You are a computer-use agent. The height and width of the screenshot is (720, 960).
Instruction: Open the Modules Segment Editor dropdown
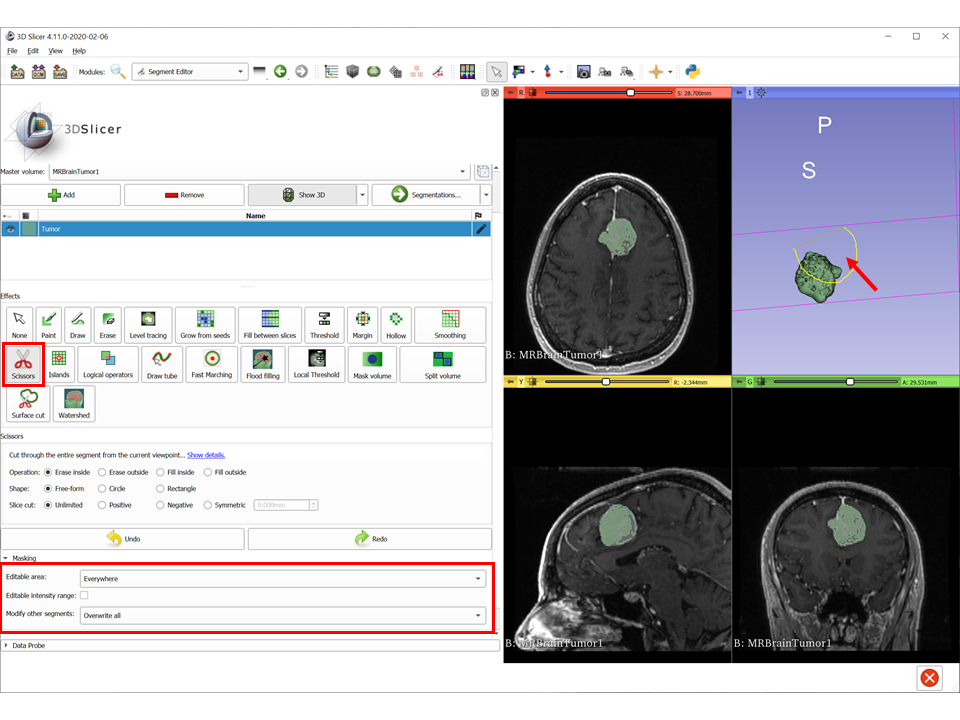[190, 72]
